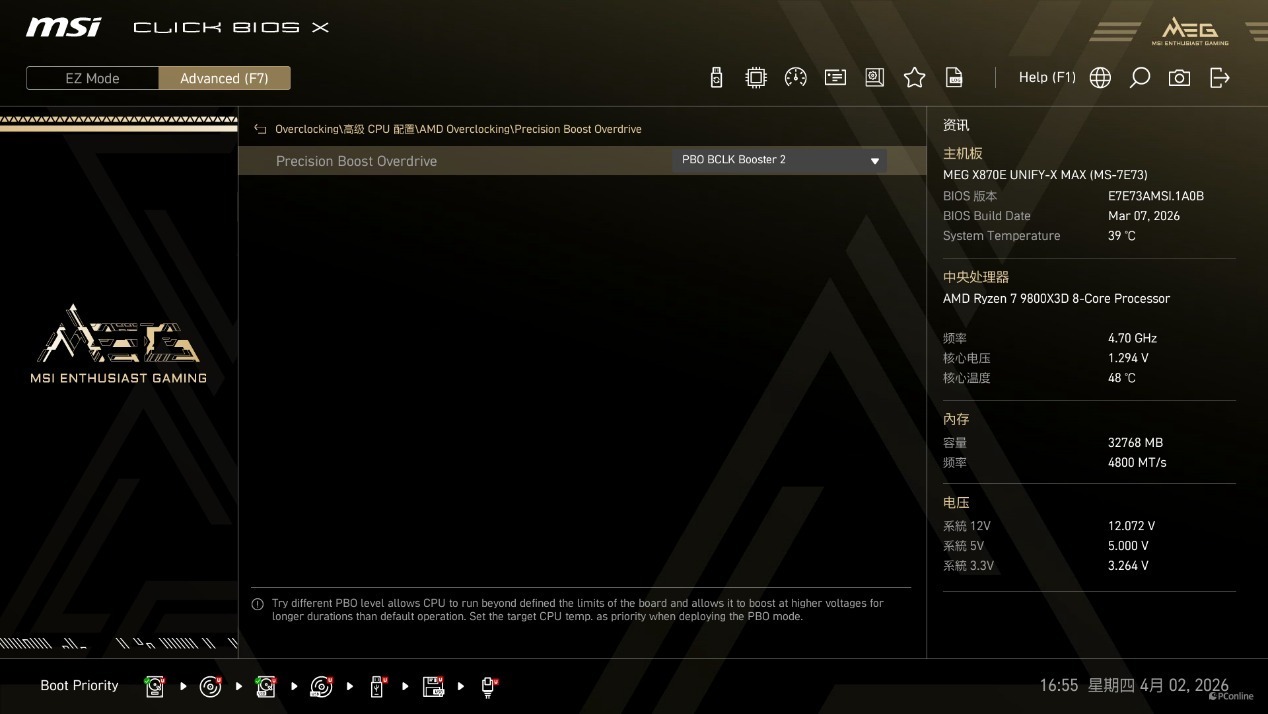Viewport: 1268px width, 714px height.
Task: Click the memory capacity value 32768 MB
Action: 1135,443
